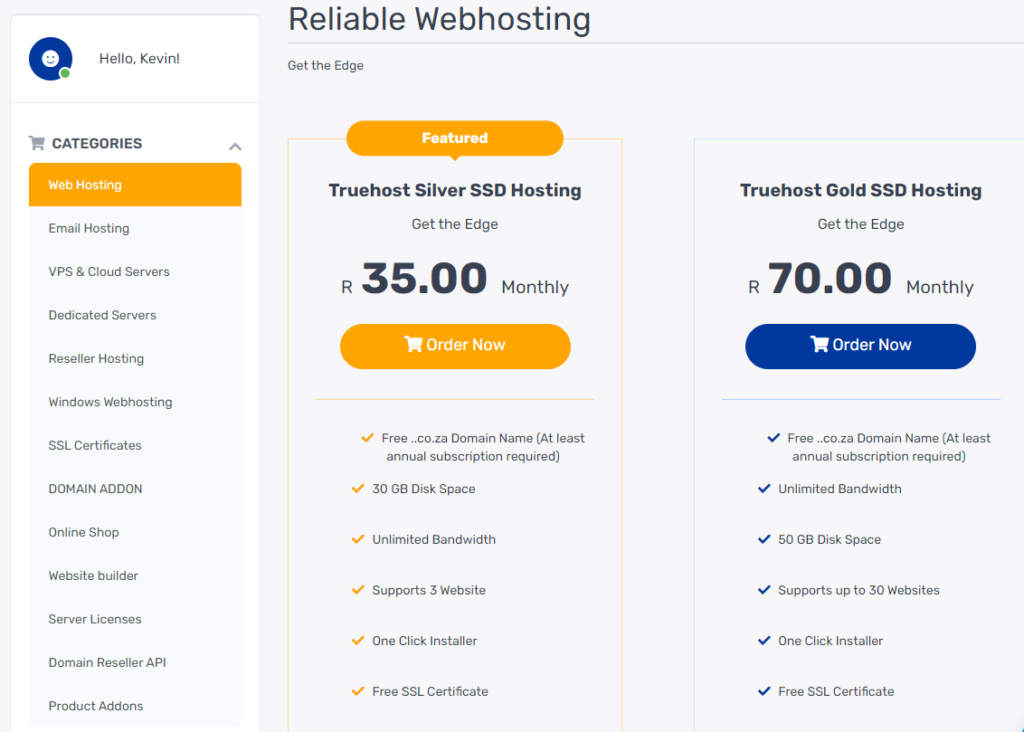
Task: Click the shopping cart icon beside Categories
Action: pos(37,143)
